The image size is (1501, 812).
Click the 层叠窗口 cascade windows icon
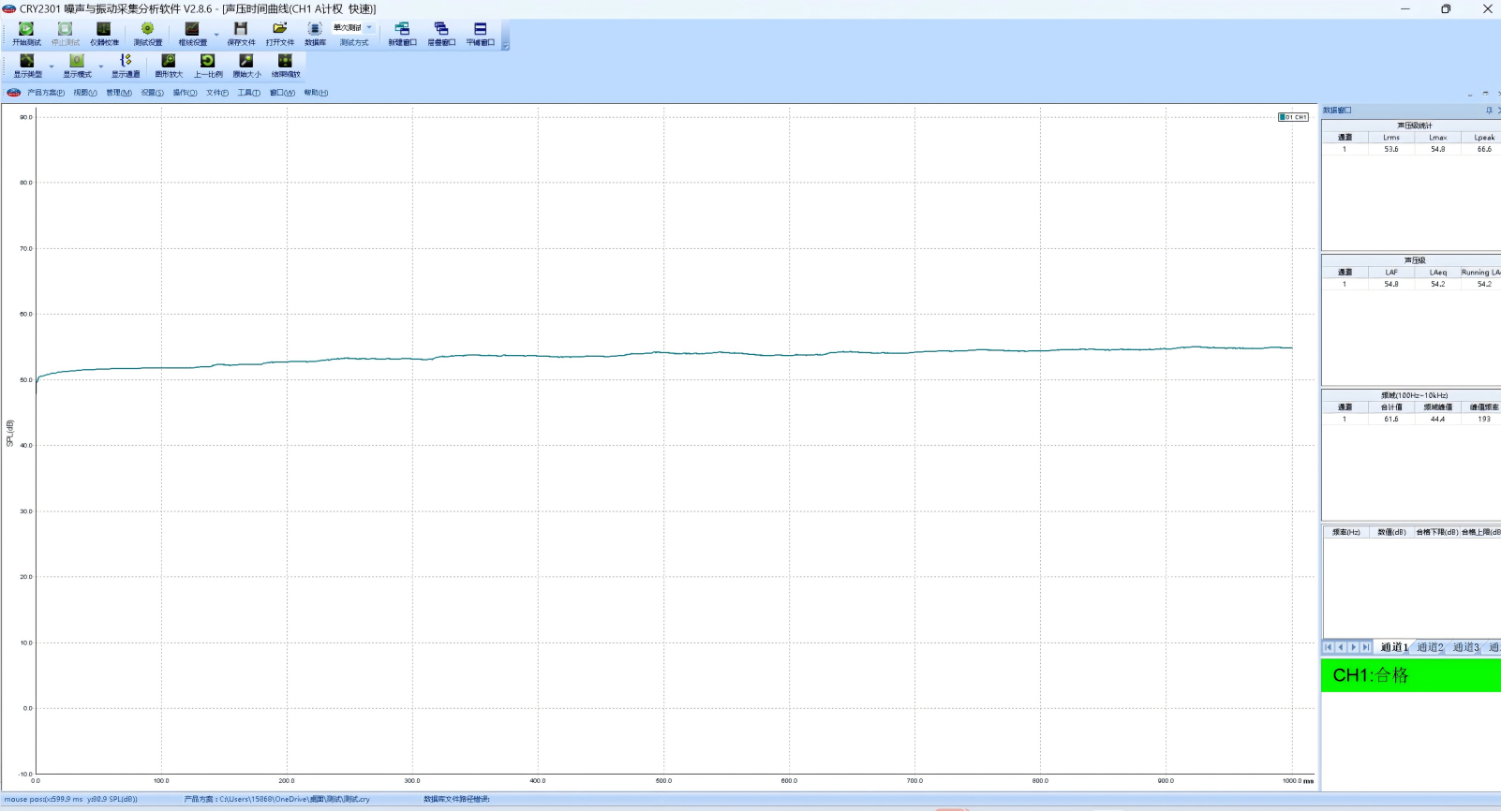[441, 30]
